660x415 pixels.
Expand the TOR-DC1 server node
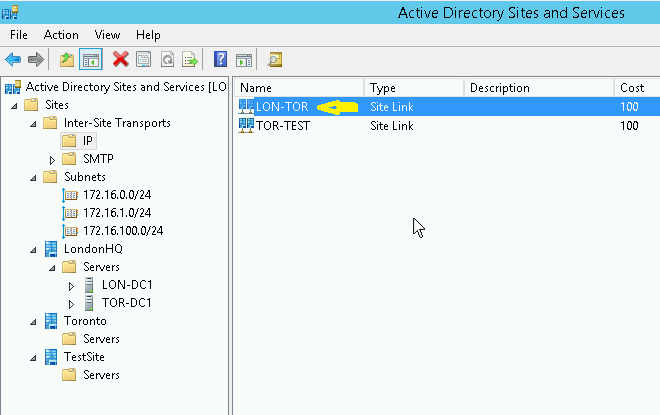coord(71,304)
